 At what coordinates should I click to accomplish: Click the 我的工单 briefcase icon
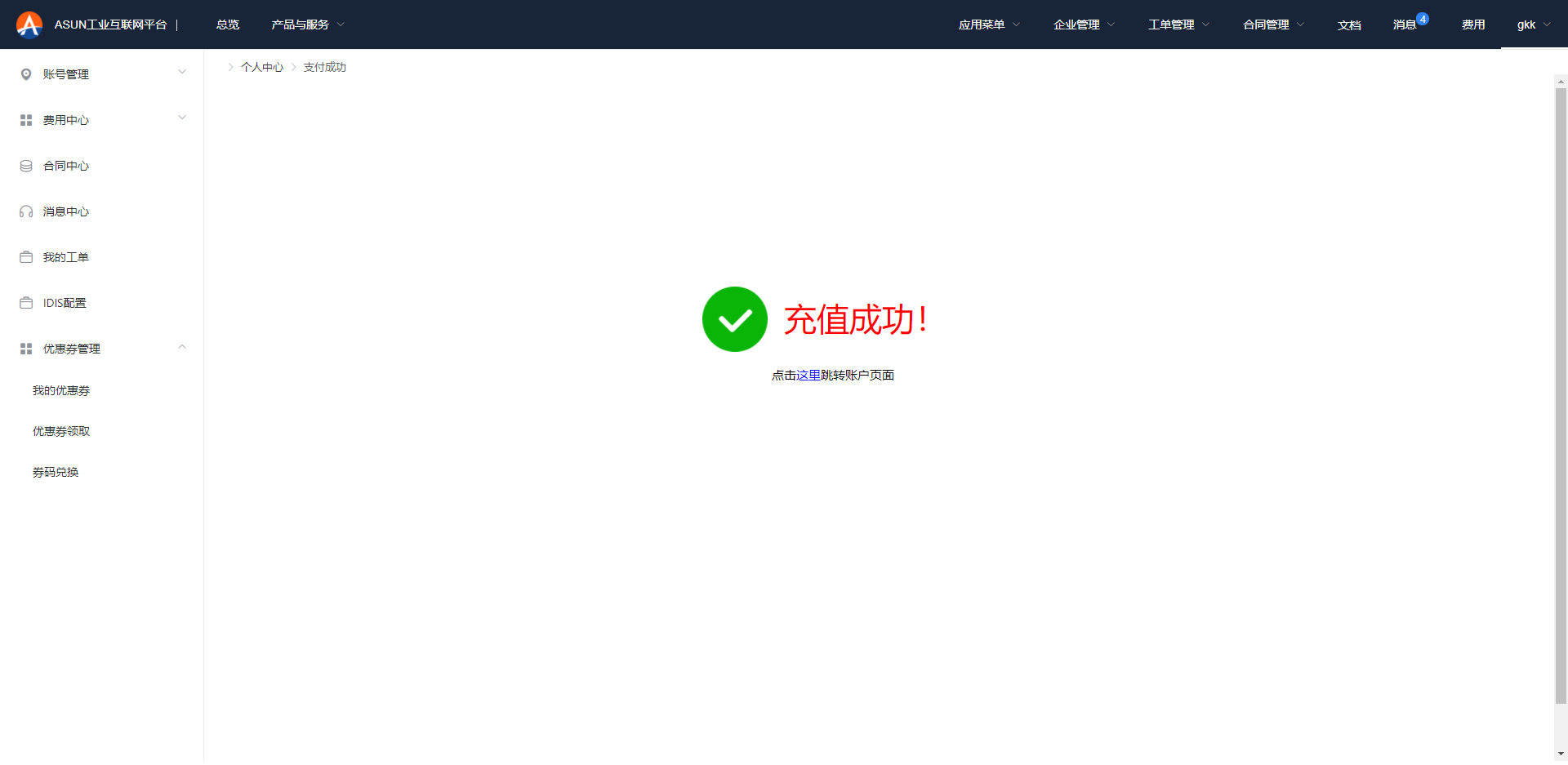(x=26, y=257)
